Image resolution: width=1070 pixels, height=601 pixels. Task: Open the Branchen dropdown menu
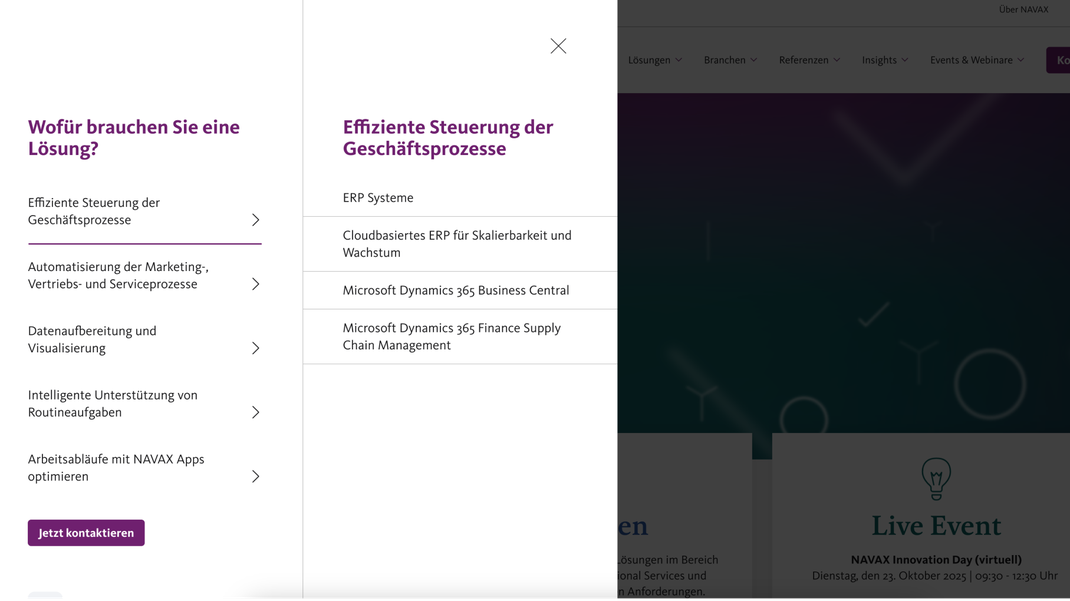click(730, 60)
